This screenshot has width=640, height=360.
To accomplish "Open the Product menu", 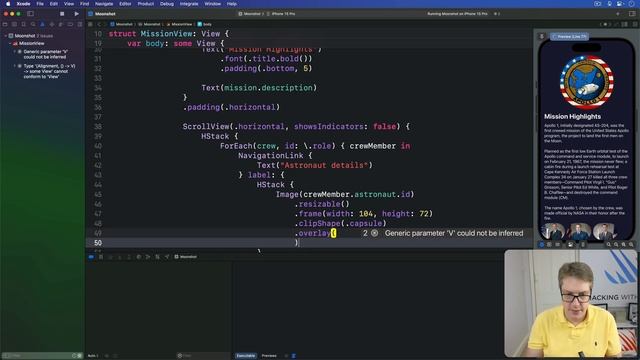I will coord(145,4).
